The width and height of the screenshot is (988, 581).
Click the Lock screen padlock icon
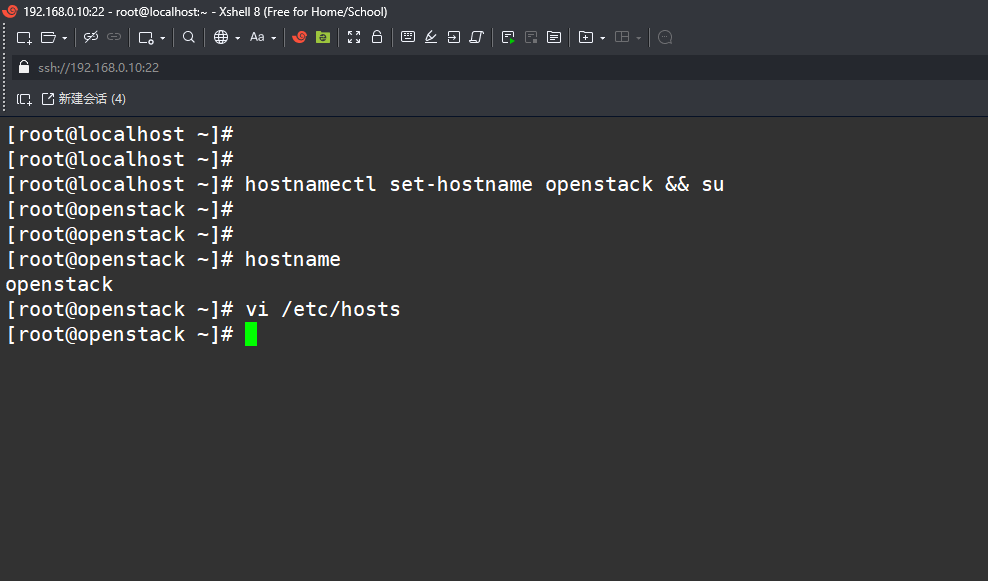(x=377, y=37)
